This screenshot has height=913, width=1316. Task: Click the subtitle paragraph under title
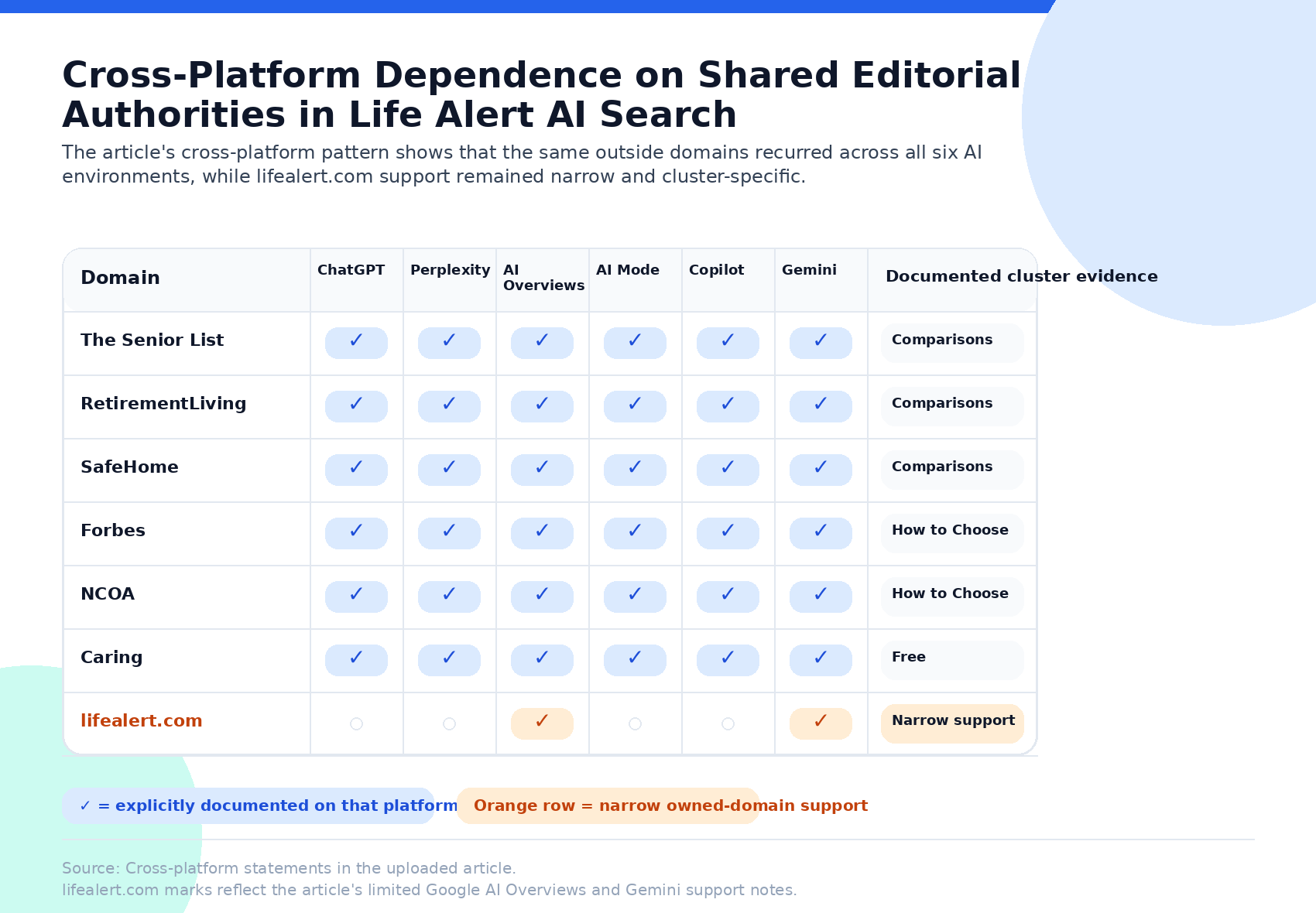[522, 164]
